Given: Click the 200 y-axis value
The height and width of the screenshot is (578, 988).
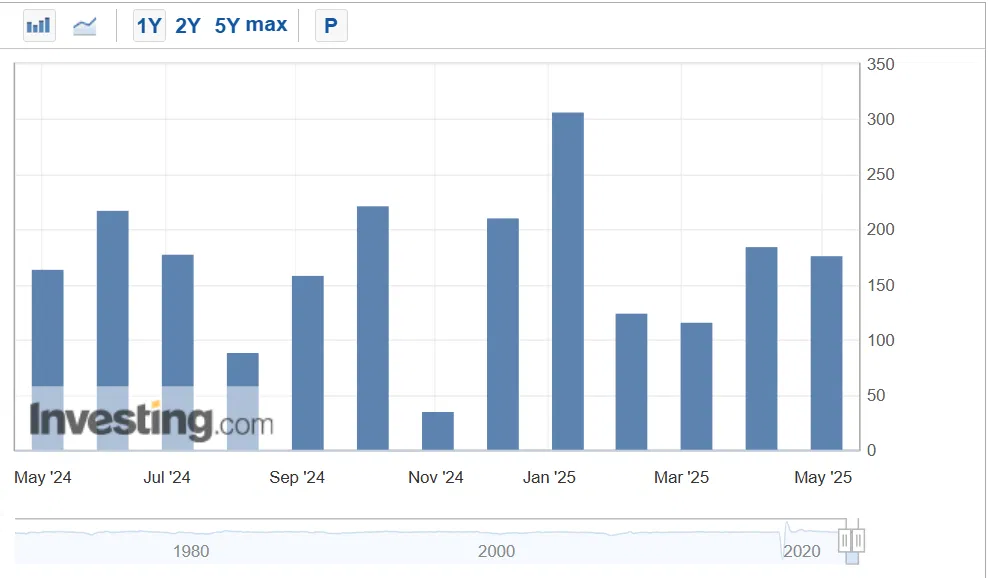Looking at the screenshot, I should (x=880, y=229).
